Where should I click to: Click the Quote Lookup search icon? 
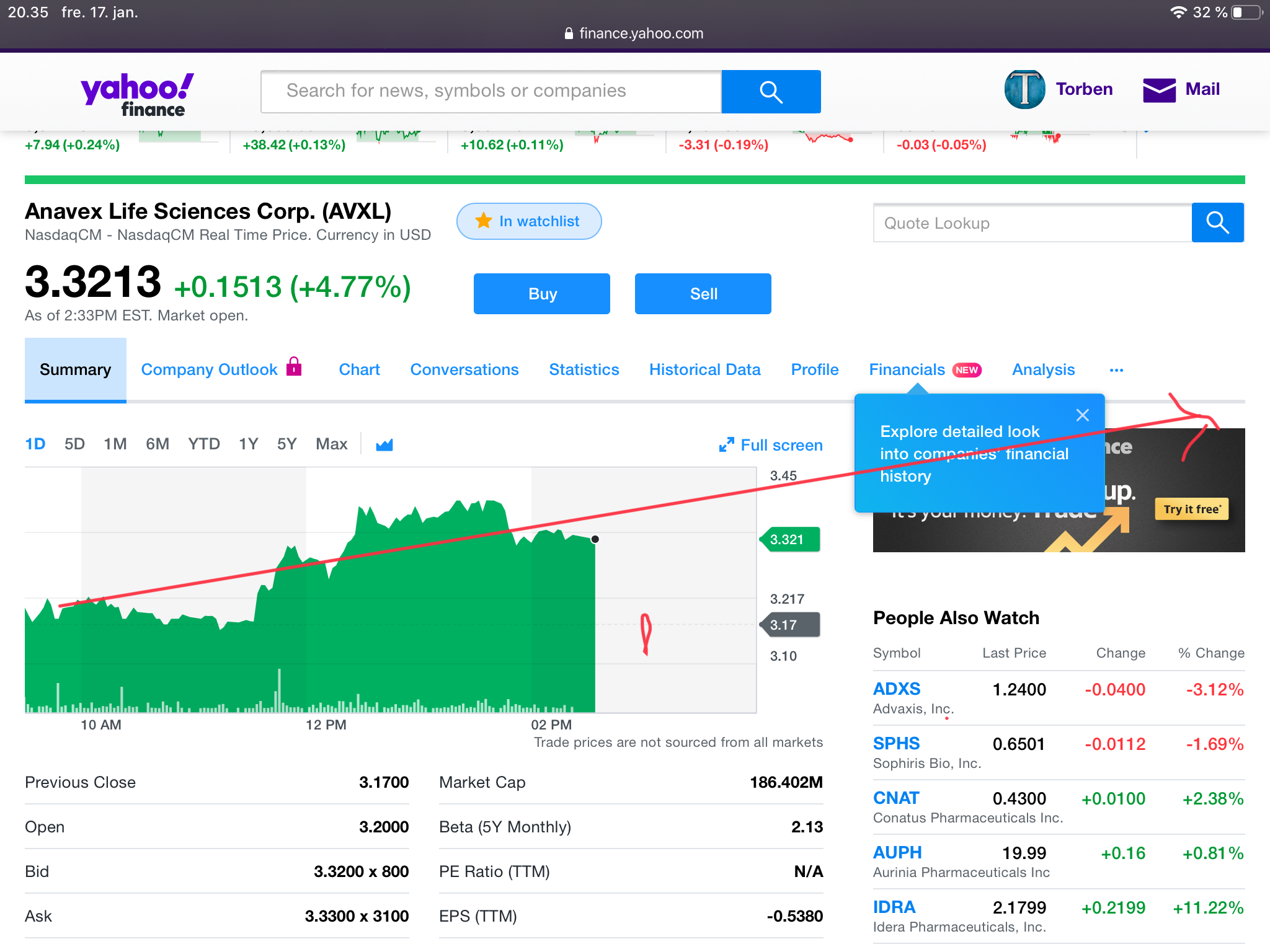1217,223
